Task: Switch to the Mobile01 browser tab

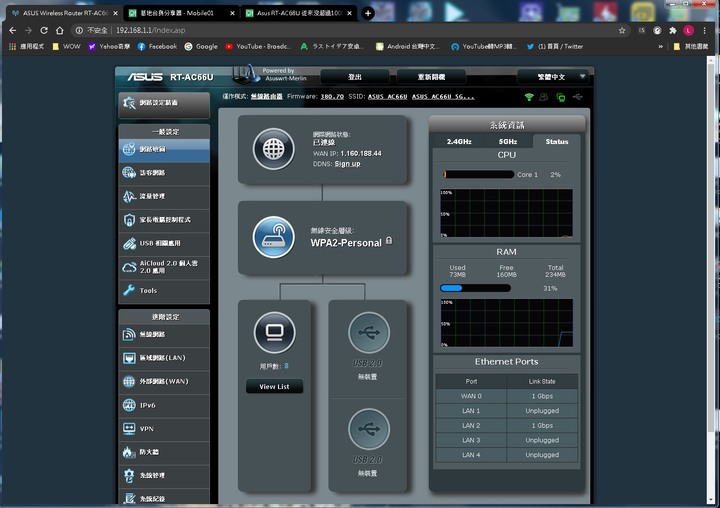Action: tap(180, 13)
